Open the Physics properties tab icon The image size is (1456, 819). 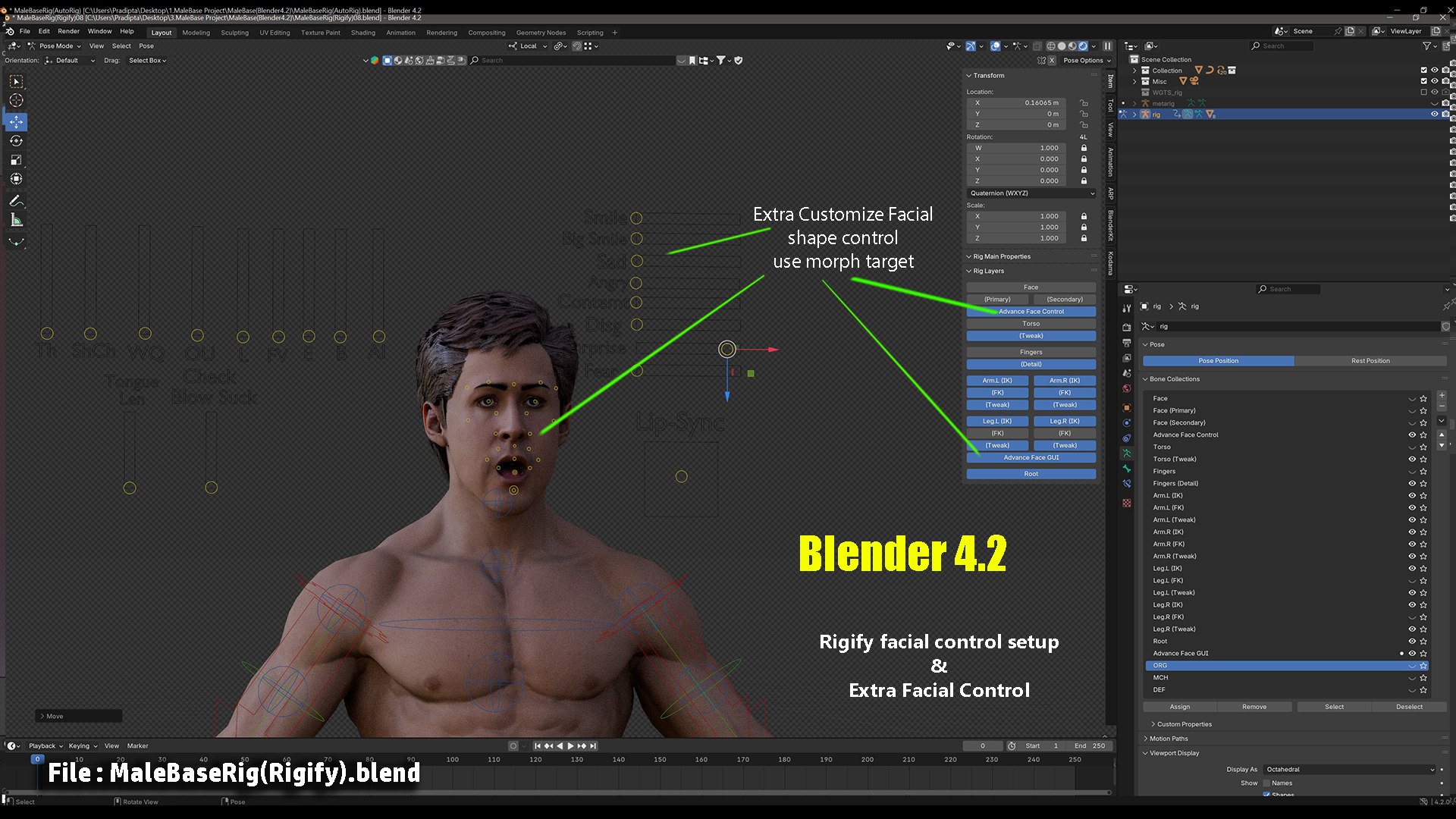click(1126, 423)
